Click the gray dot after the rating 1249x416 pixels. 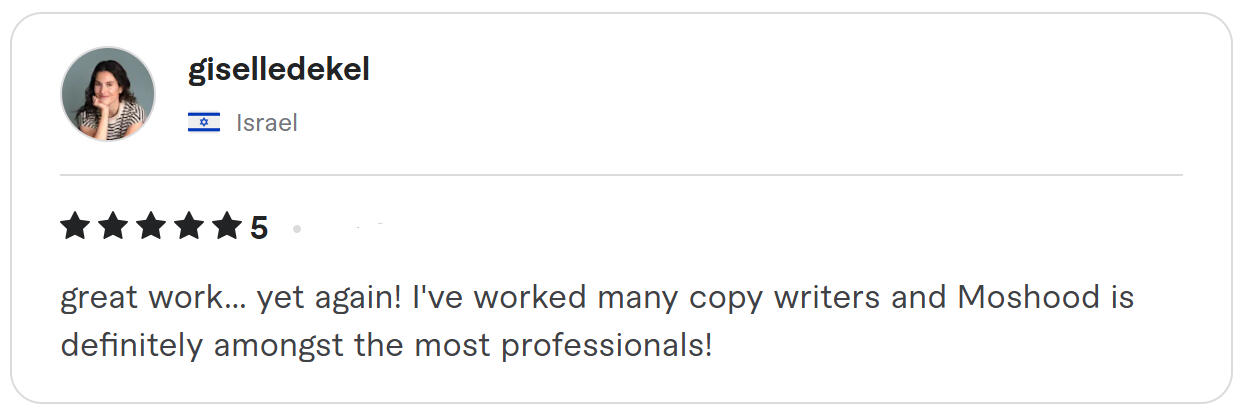coord(297,229)
